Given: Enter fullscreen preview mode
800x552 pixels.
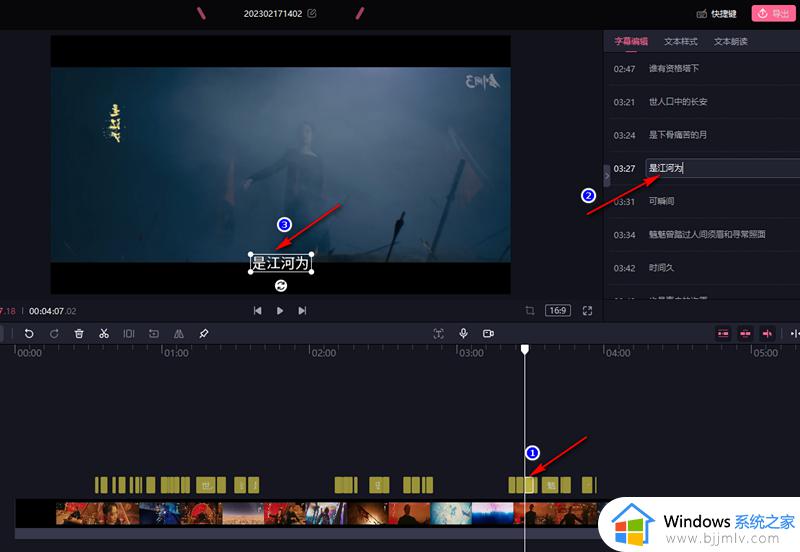Looking at the screenshot, I should click(x=587, y=311).
